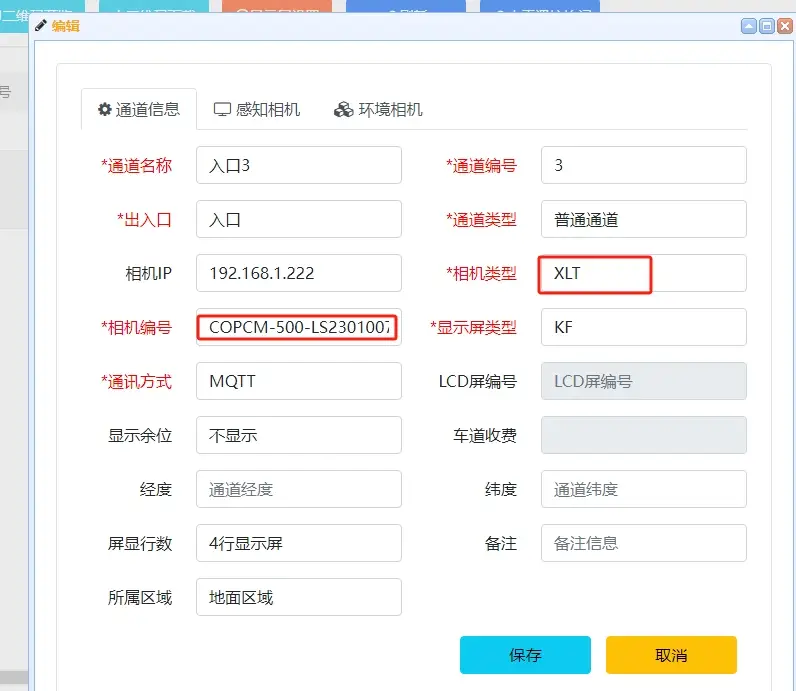Click the 取消 button
Image resolution: width=796 pixels, height=691 pixels.
(671, 655)
